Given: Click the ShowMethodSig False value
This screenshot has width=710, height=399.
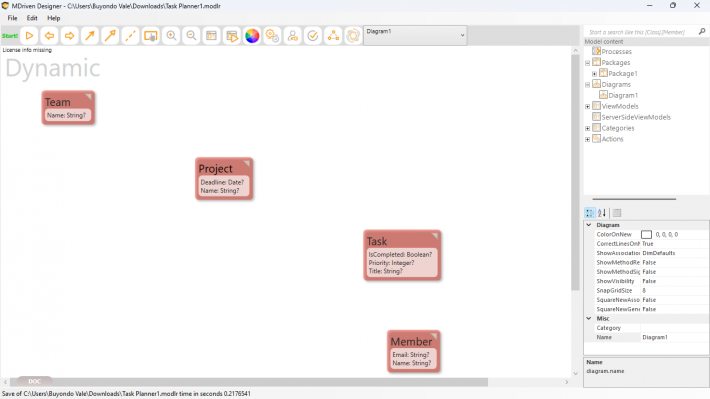Looking at the screenshot, I should [x=674, y=272].
